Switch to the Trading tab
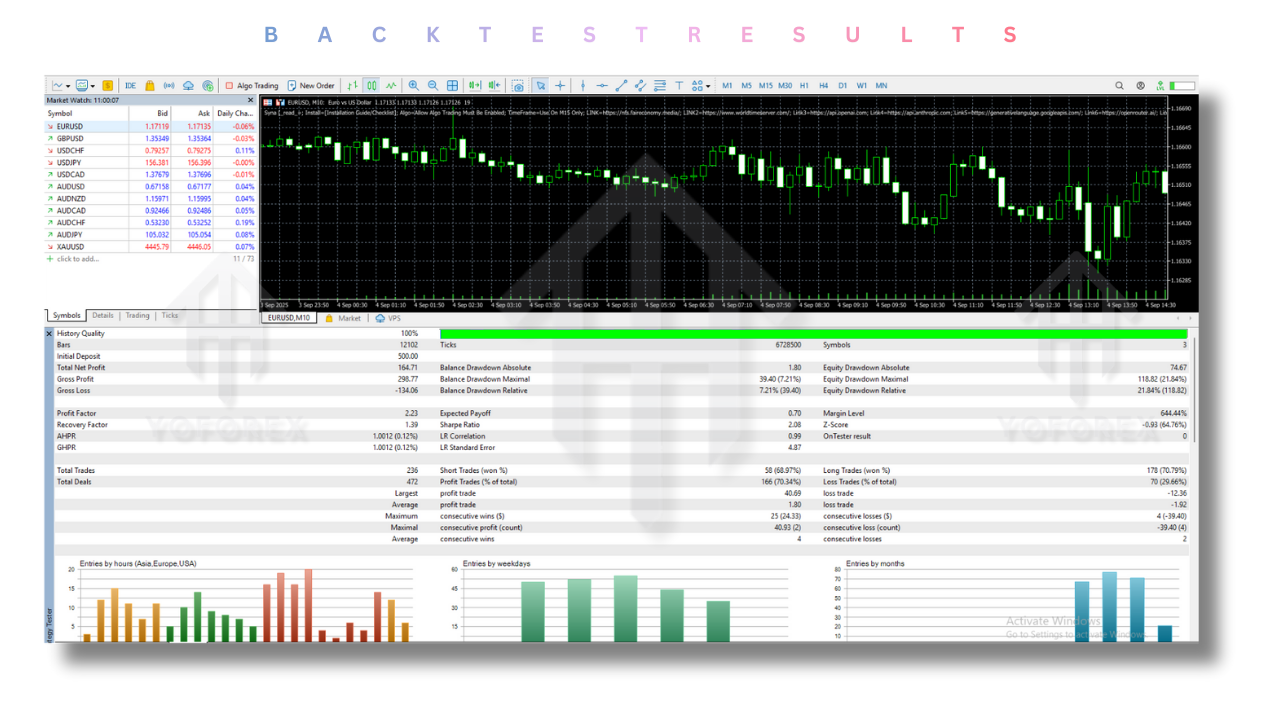 click(x=138, y=316)
